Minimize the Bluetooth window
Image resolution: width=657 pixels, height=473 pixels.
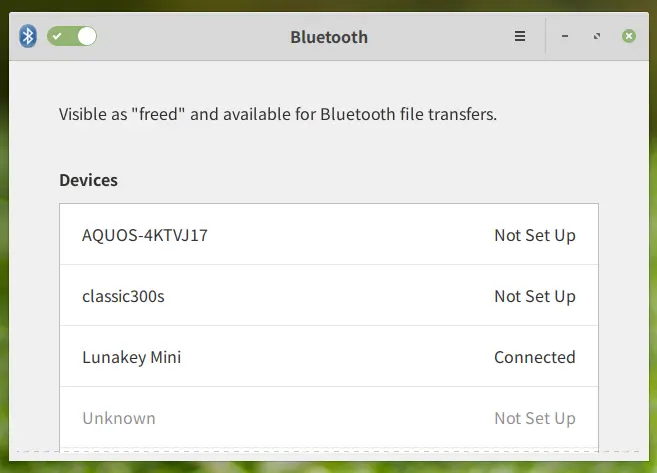[x=565, y=36]
